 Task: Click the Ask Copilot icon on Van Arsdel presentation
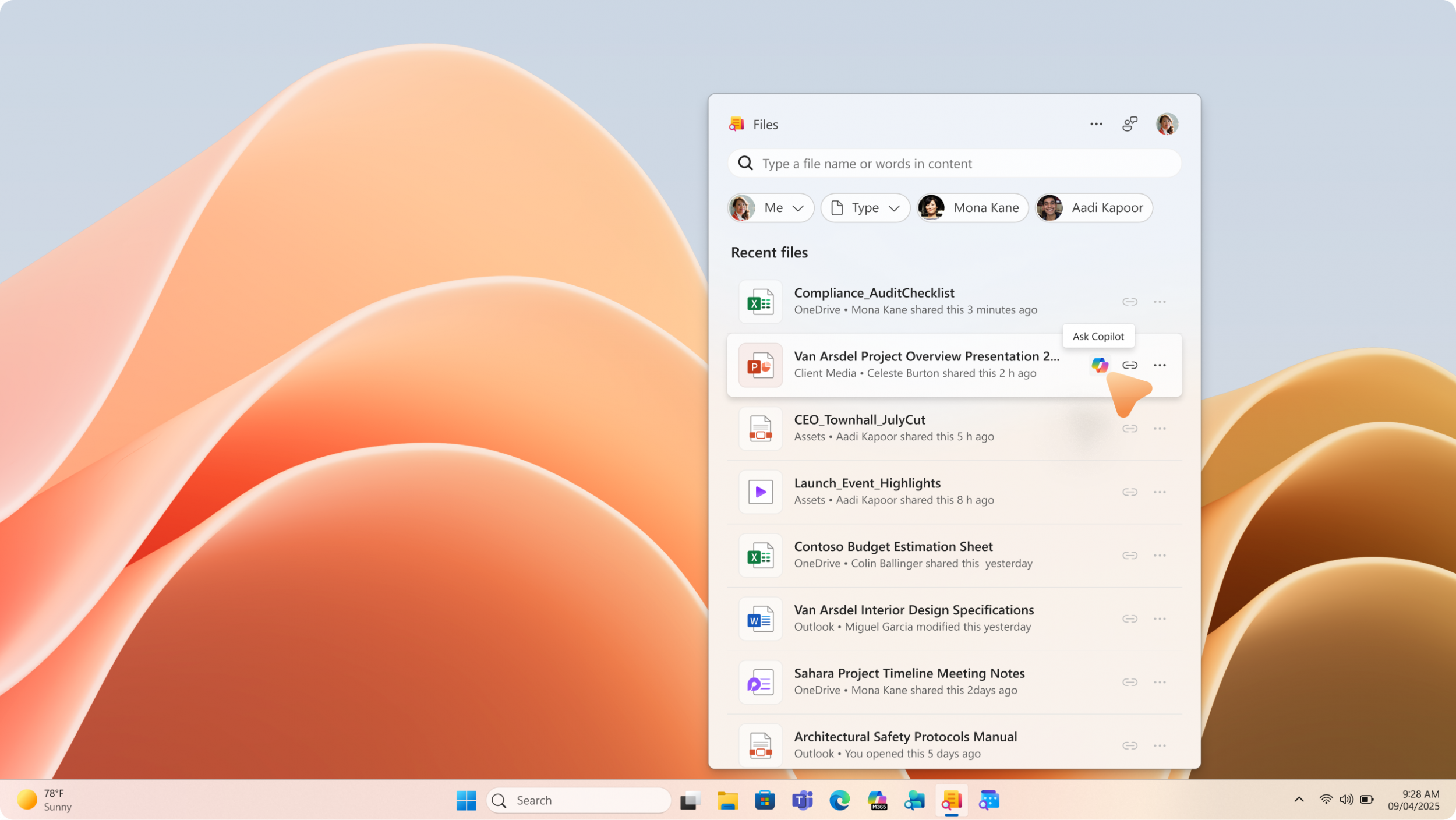[1100, 365]
